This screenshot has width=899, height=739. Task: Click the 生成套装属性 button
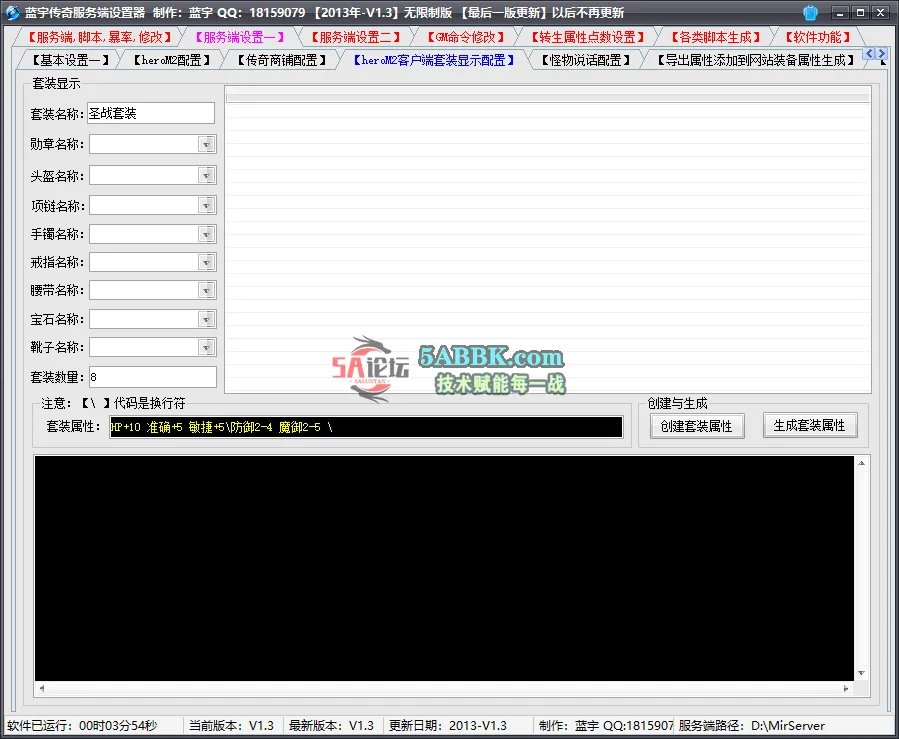[810, 425]
